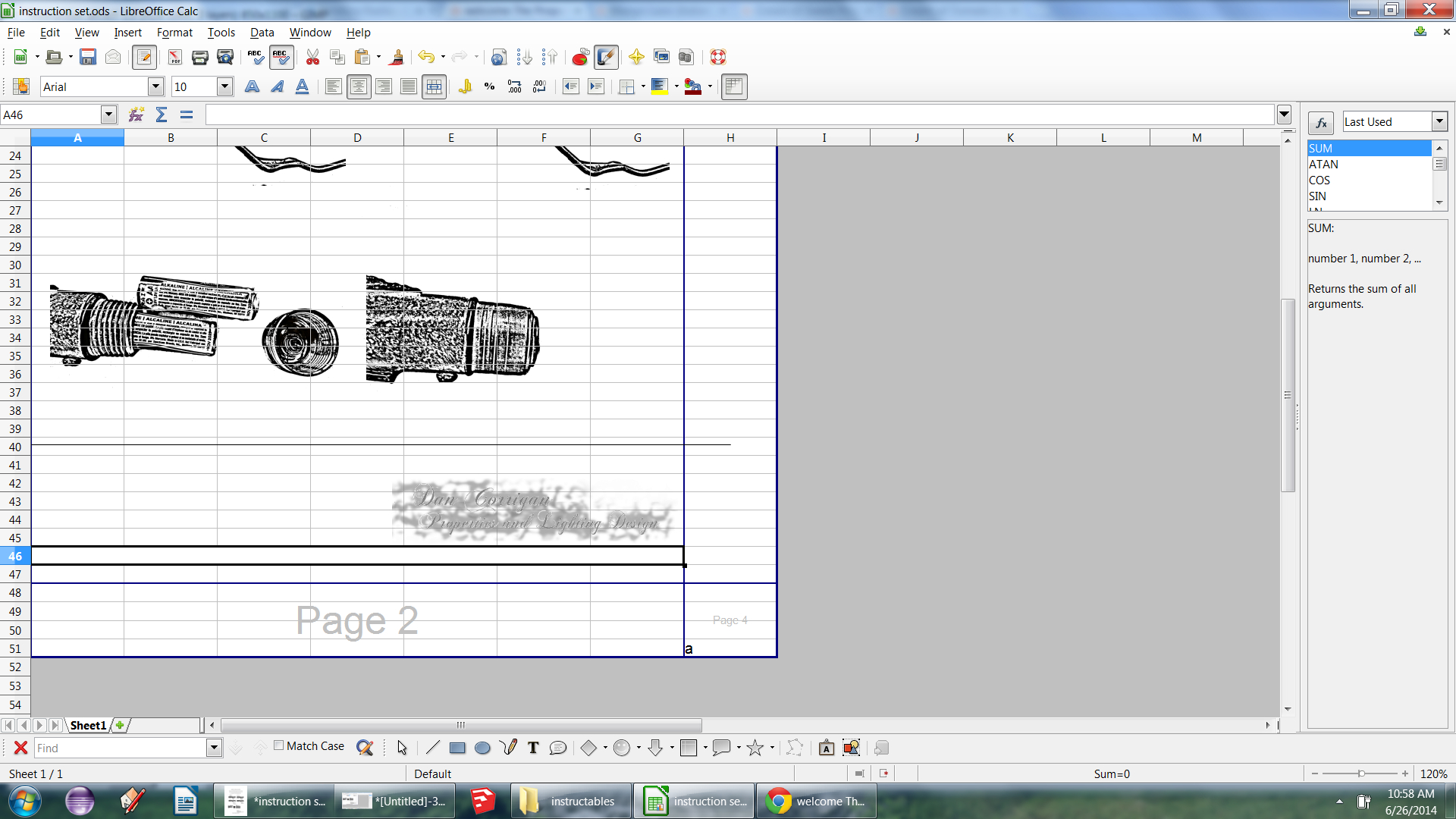Open the Arial font name dropdown

pyautogui.click(x=155, y=86)
